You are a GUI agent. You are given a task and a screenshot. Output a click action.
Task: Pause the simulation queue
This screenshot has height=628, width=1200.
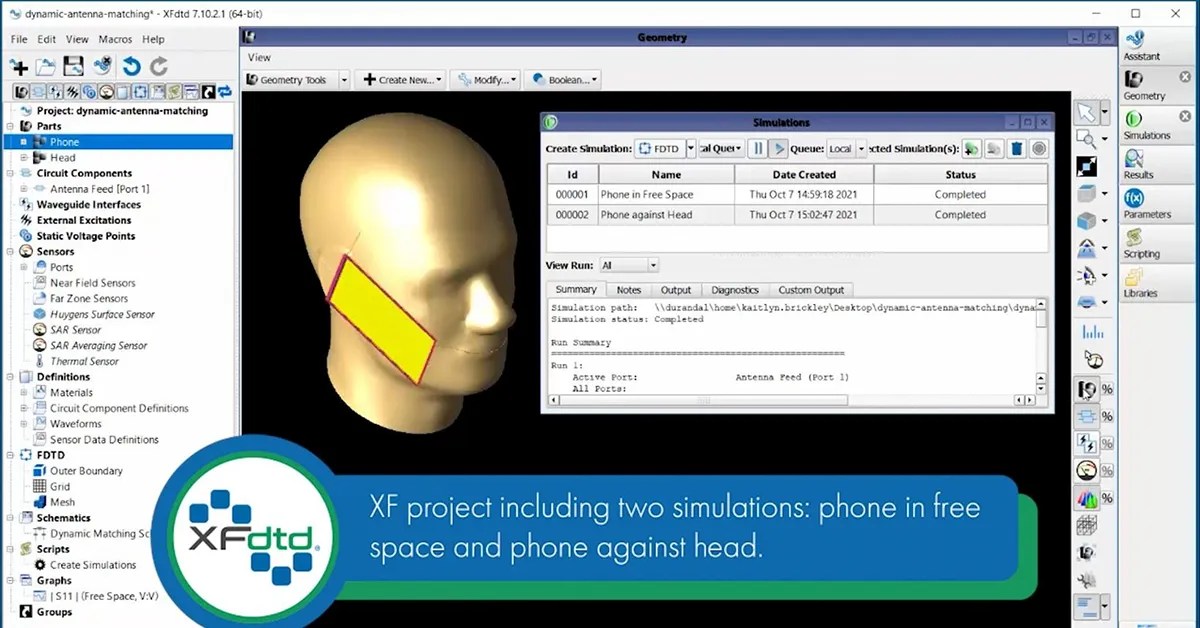[758, 148]
